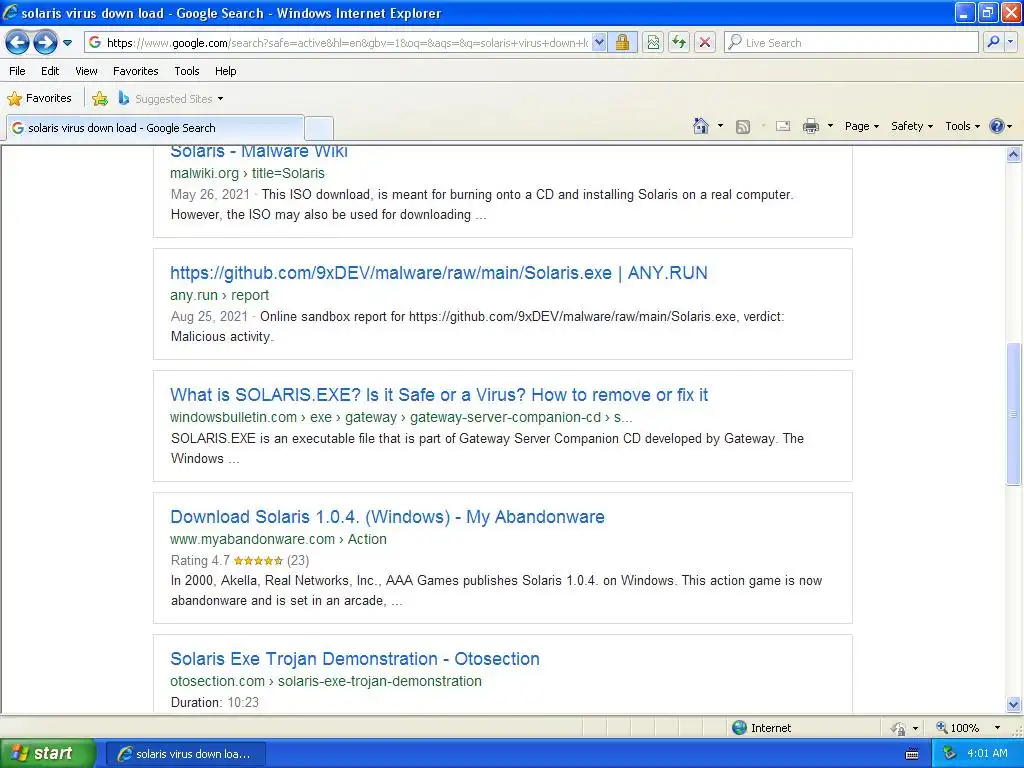Screen dimensions: 1024x768
Task: Click the Protected Mode status icon
Action: pos(899,728)
